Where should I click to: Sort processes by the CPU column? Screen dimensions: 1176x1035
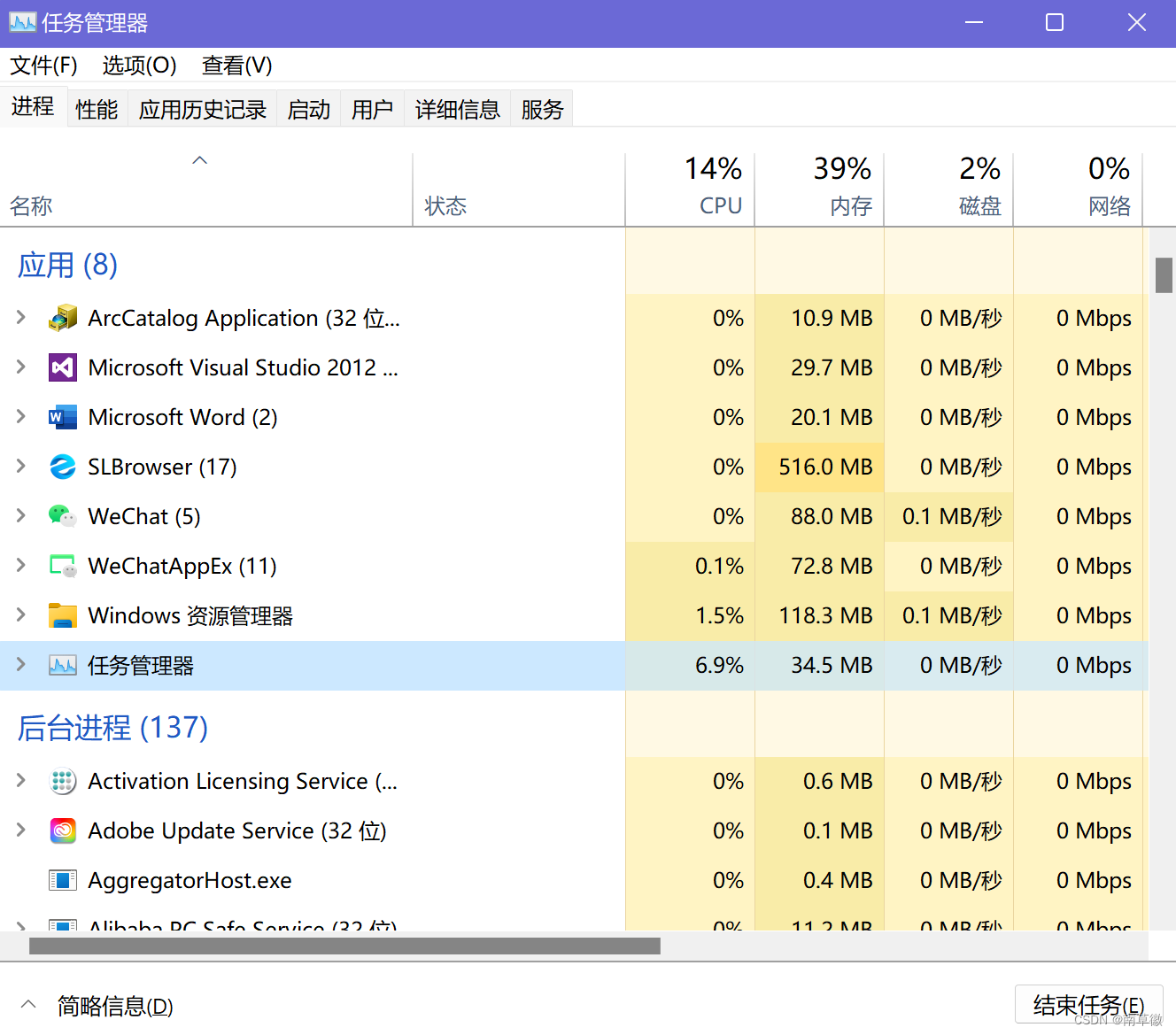click(690, 189)
